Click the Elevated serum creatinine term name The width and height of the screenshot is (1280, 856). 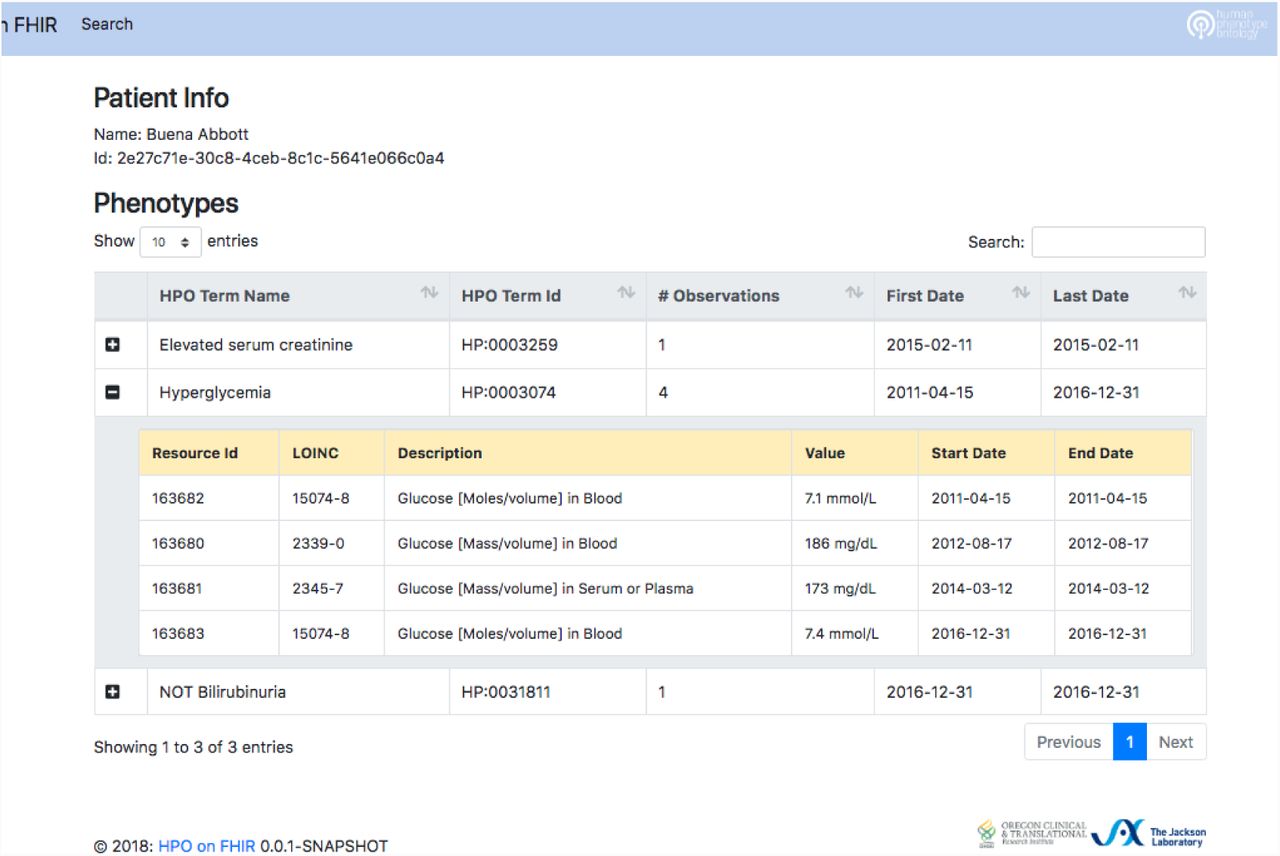256,345
